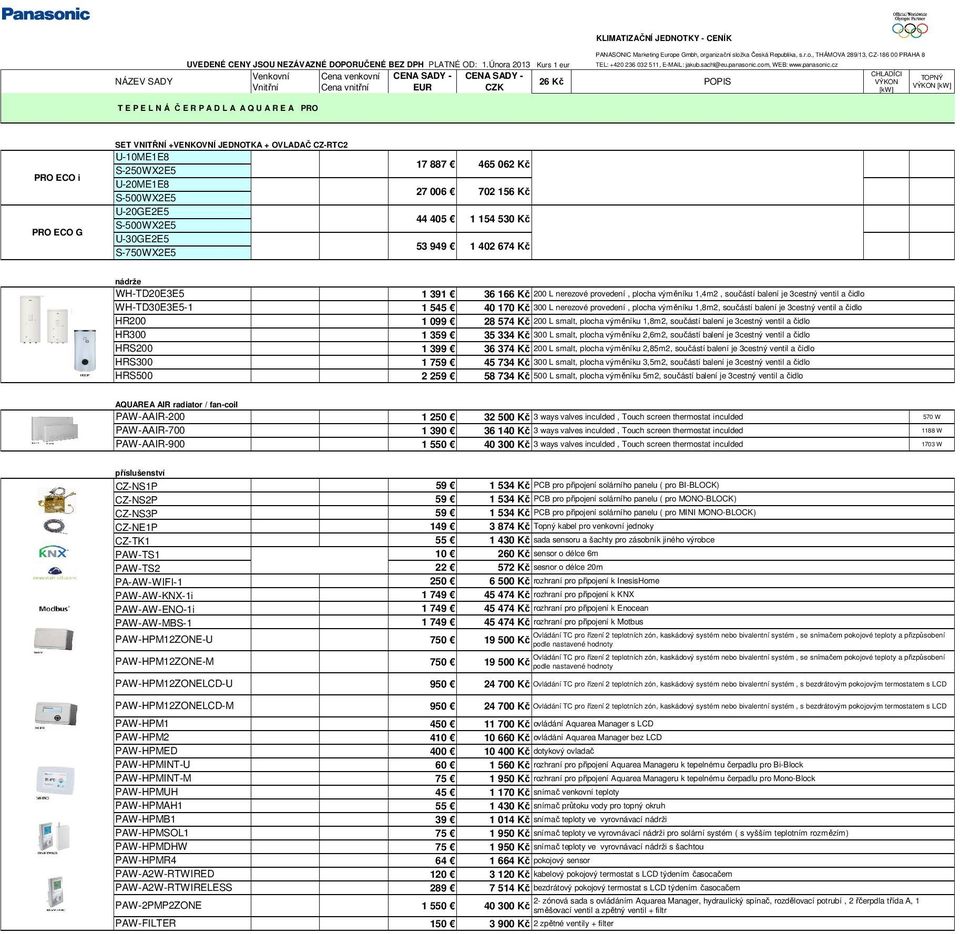Select the 'U-10ME1E8' model cell
This screenshot has width=960, height=934.
pyautogui.click(x=182, y=157)
